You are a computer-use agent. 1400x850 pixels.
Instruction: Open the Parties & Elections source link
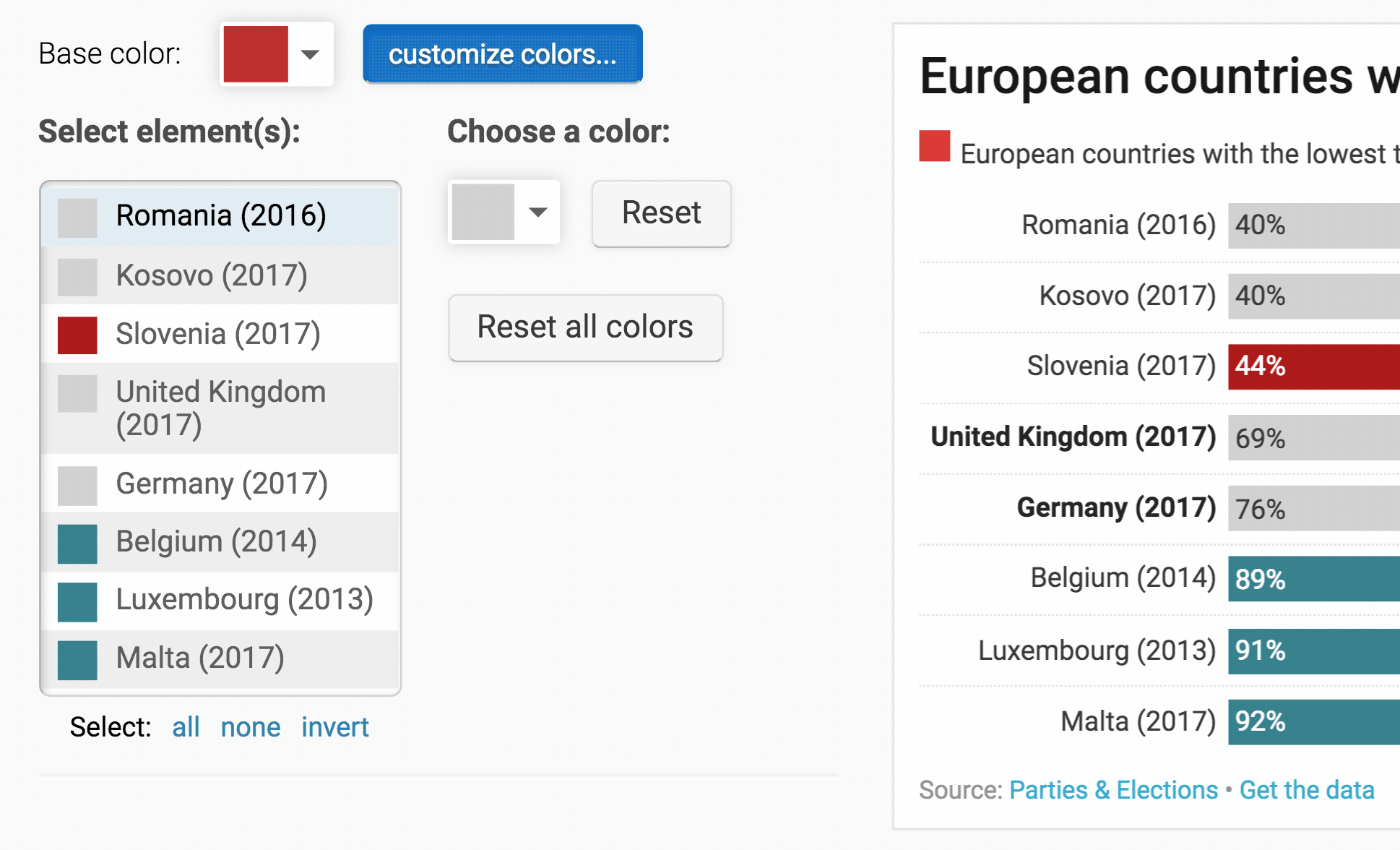click(x=1113, y=790)
